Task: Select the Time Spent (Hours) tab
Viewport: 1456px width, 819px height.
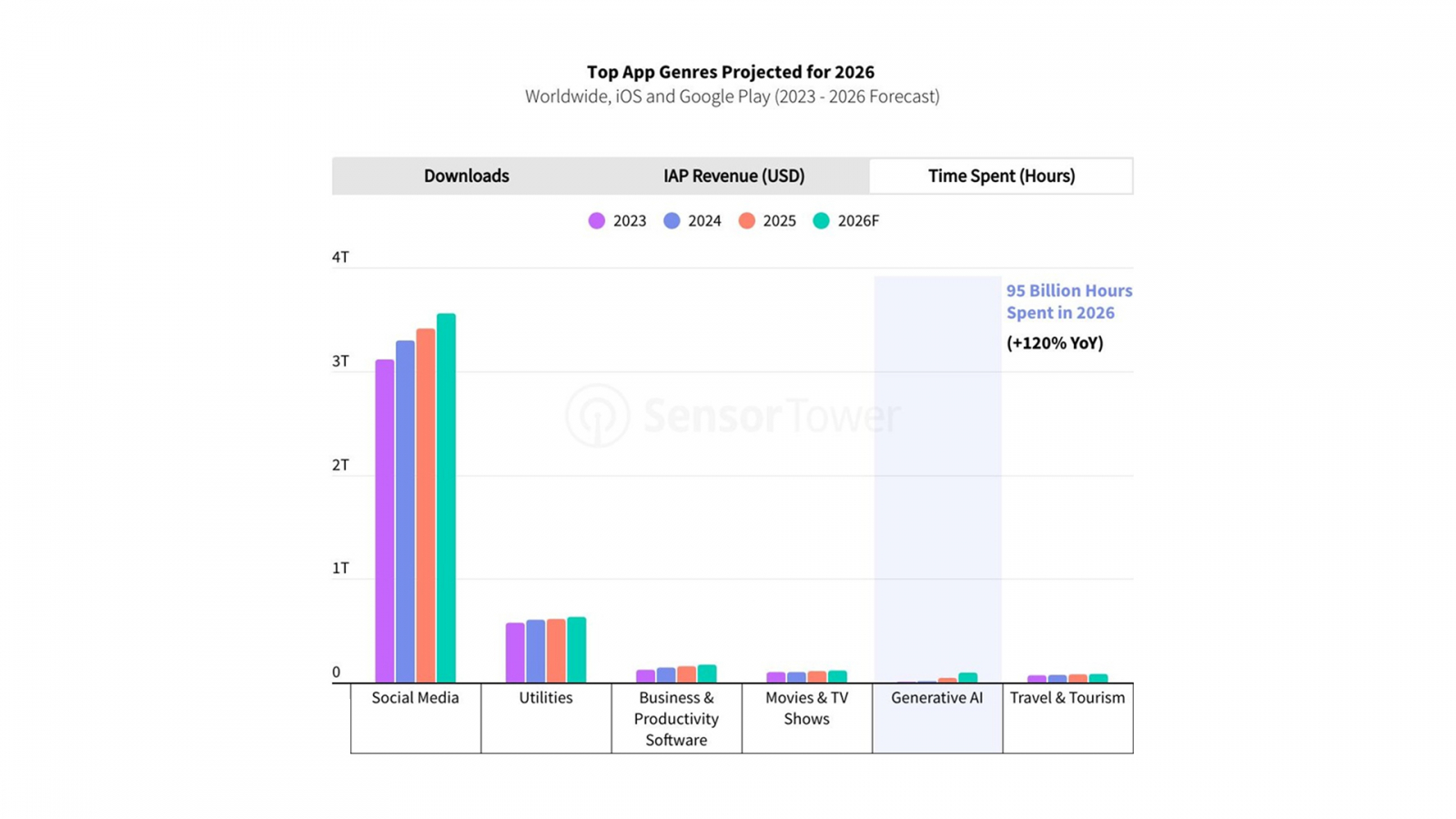Action: pos(1001,176)
